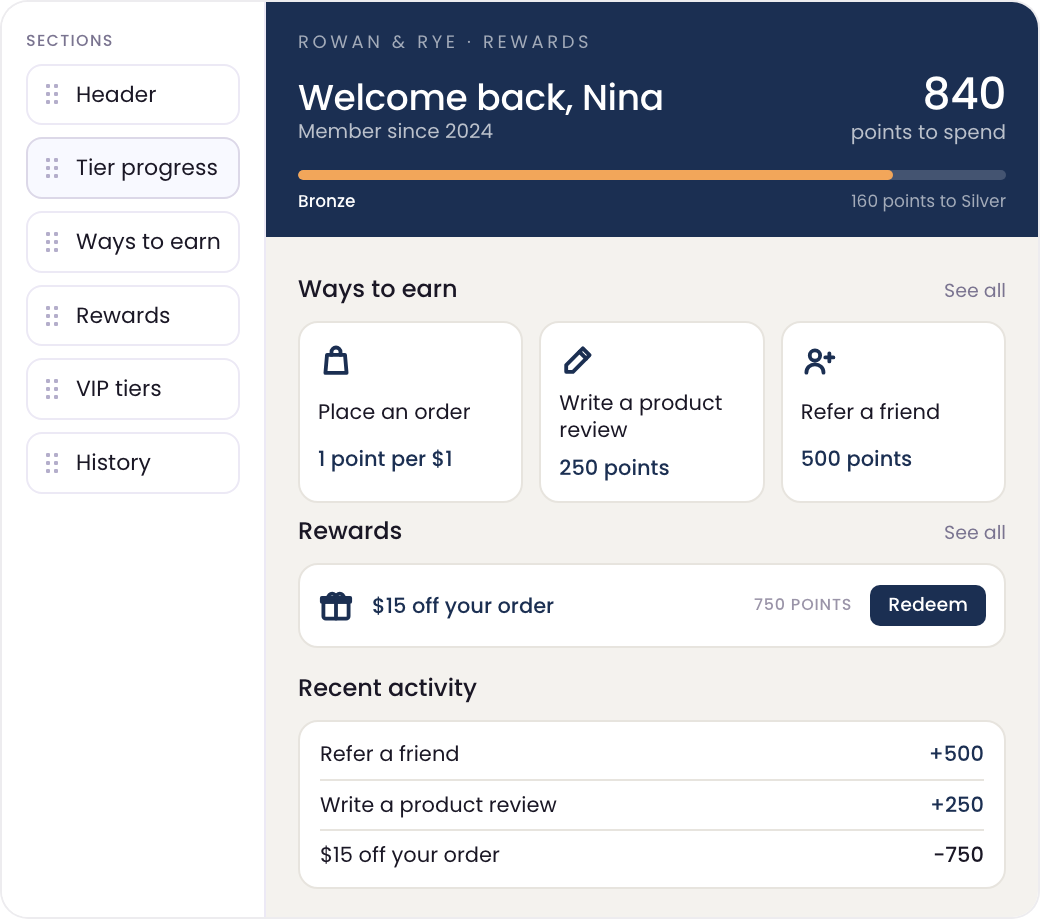Open the History section item
The height and width of the screenshot is (919, 1040).
pos(133,463)
